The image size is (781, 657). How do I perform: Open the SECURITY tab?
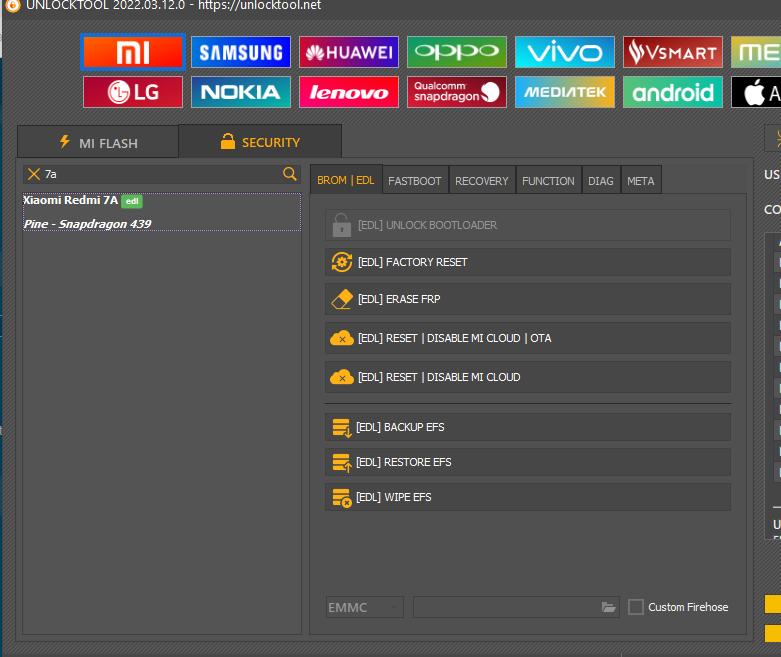coord(260,141)
